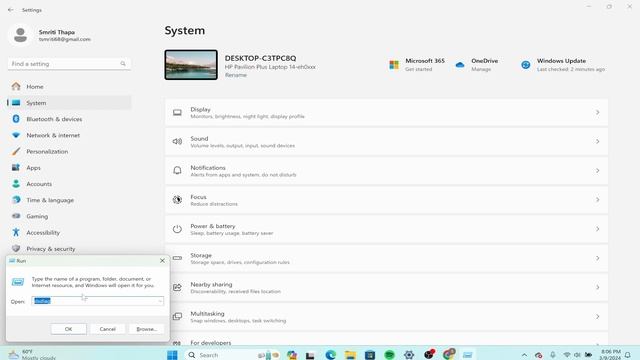Open Sound settings
640x360 pixels.
(387, 142)
